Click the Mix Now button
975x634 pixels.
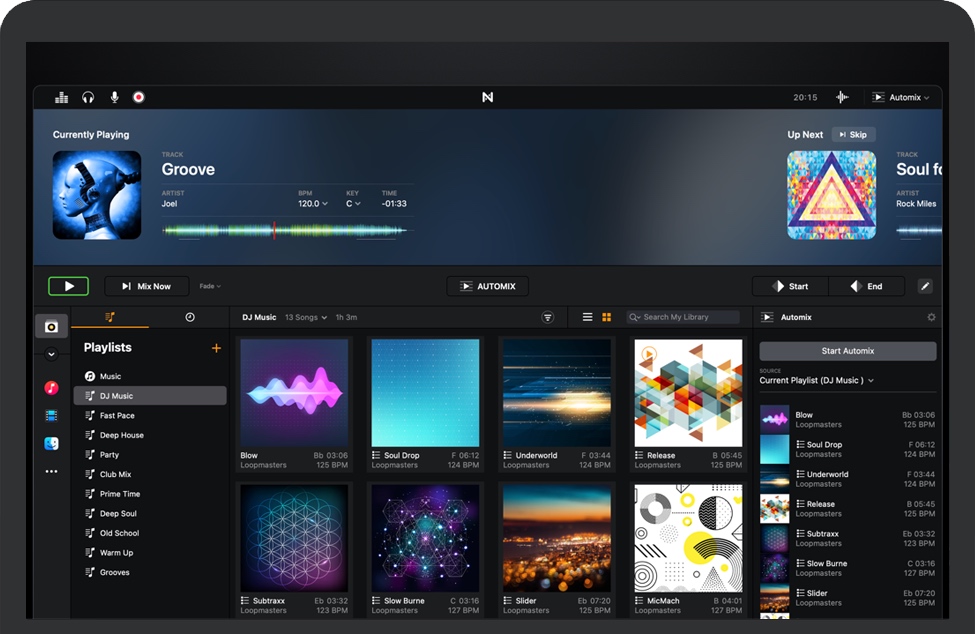147,287
